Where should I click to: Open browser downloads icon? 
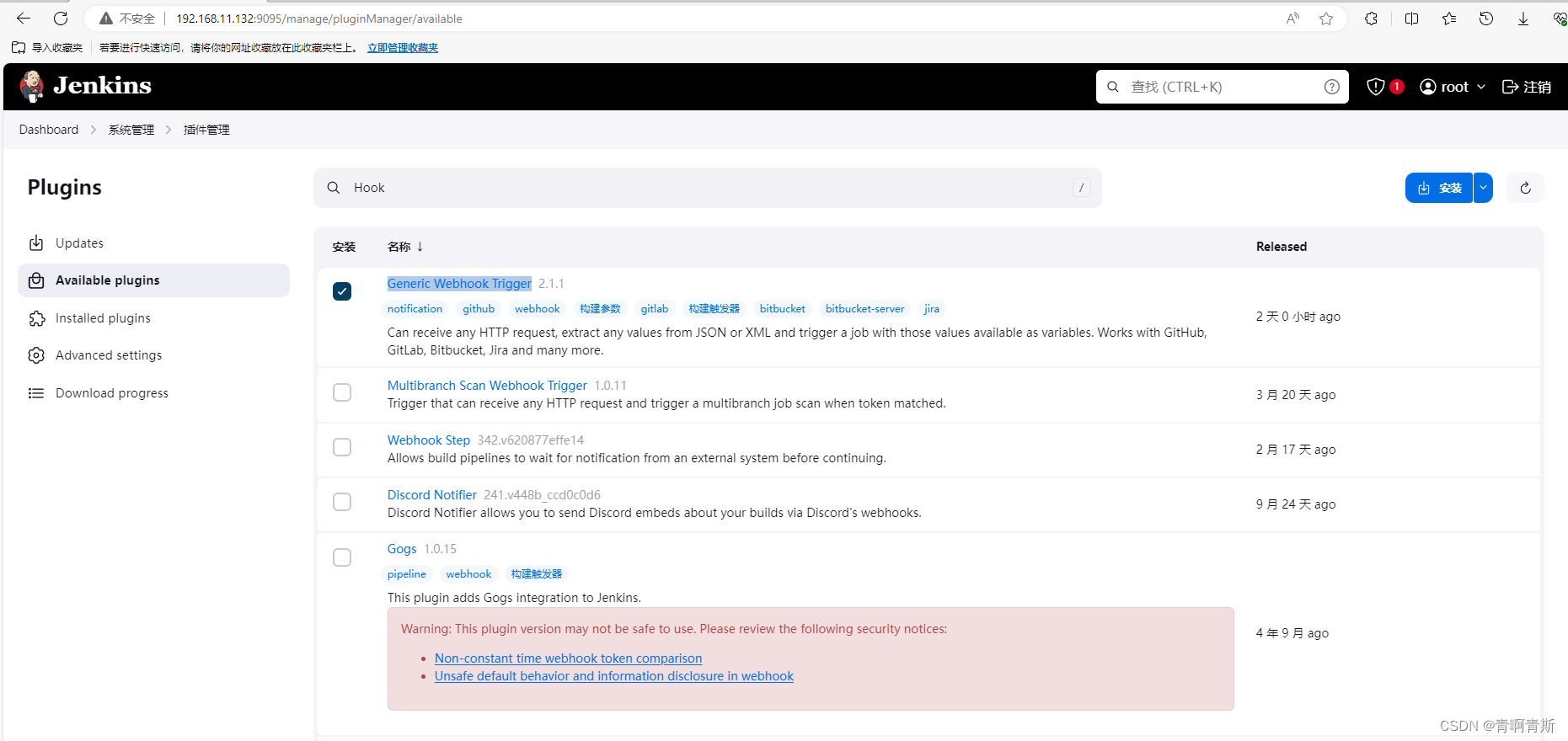[1523, 19]
